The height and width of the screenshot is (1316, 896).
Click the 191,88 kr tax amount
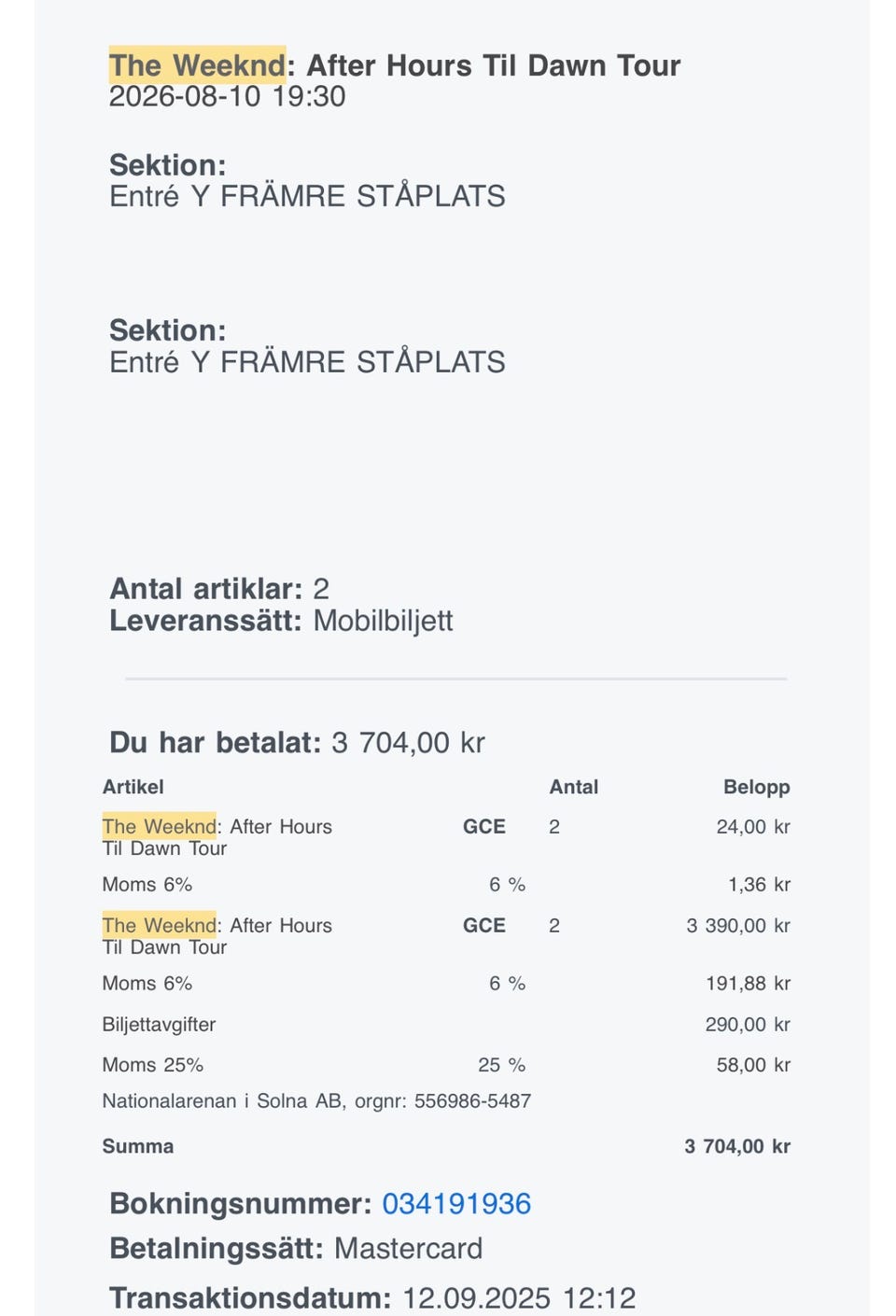[748, 984]
